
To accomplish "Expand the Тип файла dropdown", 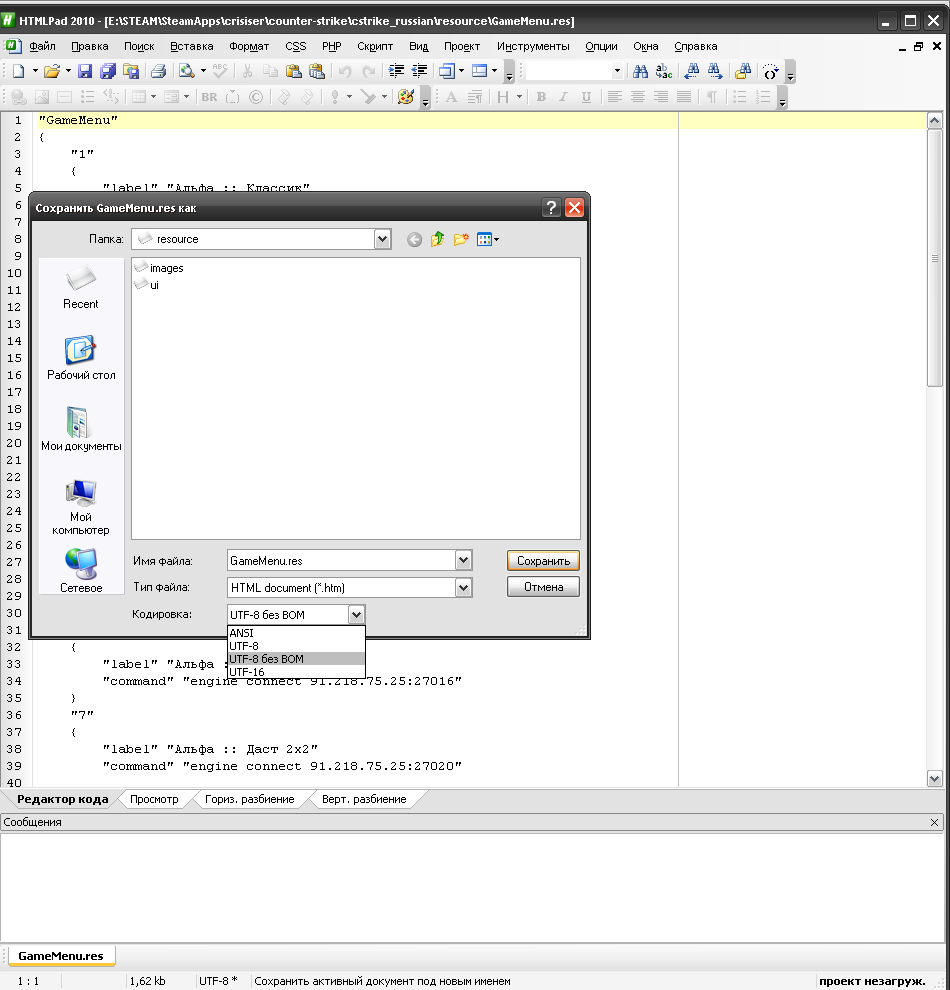I will coord(463,588).
